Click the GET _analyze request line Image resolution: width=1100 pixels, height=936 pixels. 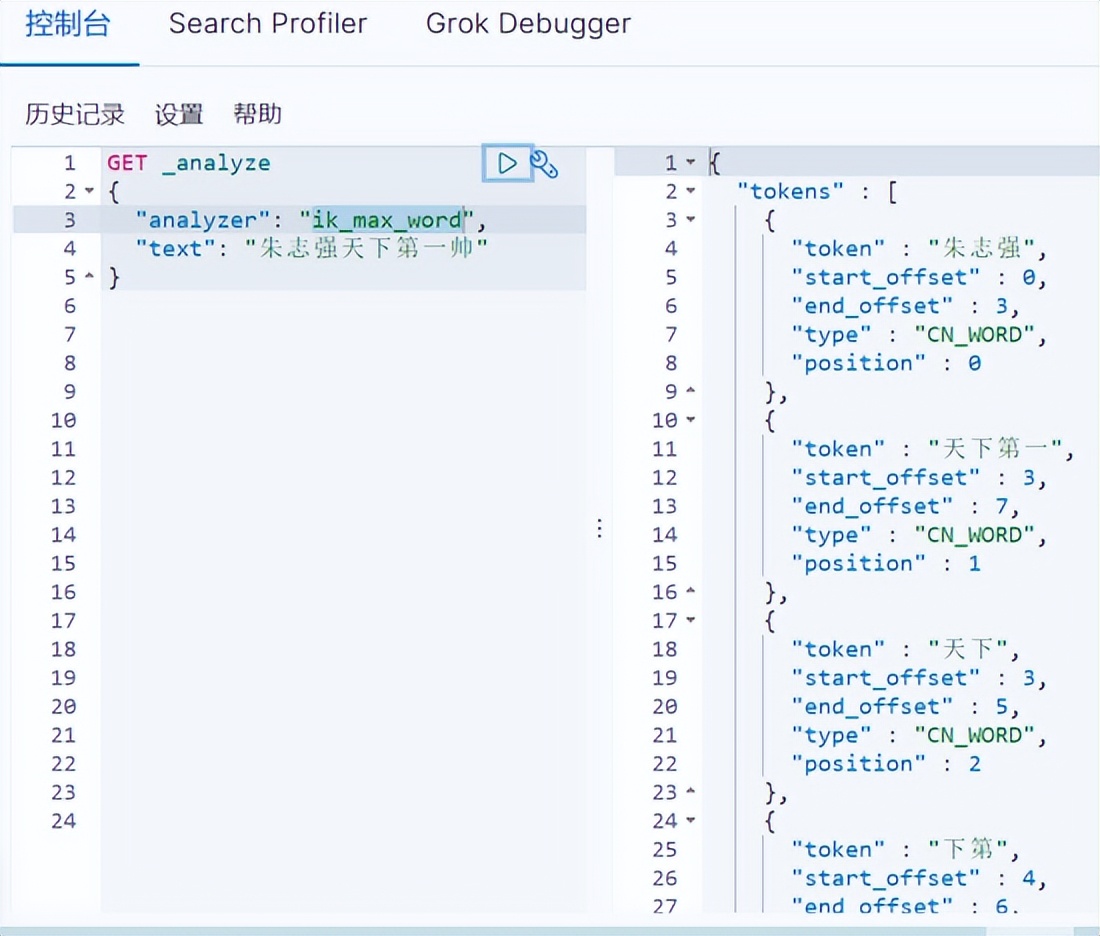click(x=189, y=163)
